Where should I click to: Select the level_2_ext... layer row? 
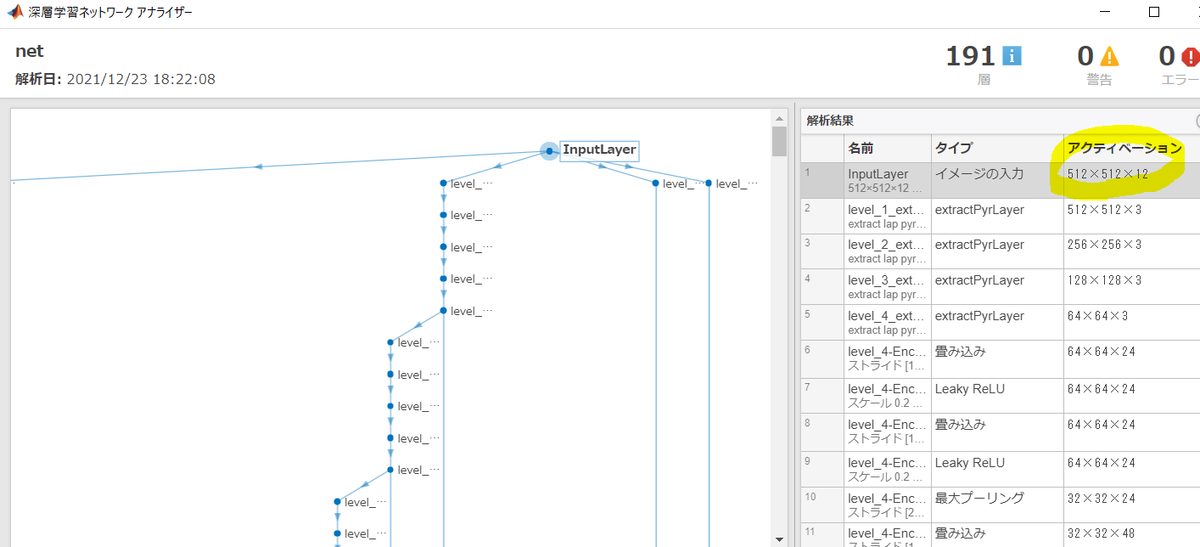pyautogui.click(x=1000, y=252)
